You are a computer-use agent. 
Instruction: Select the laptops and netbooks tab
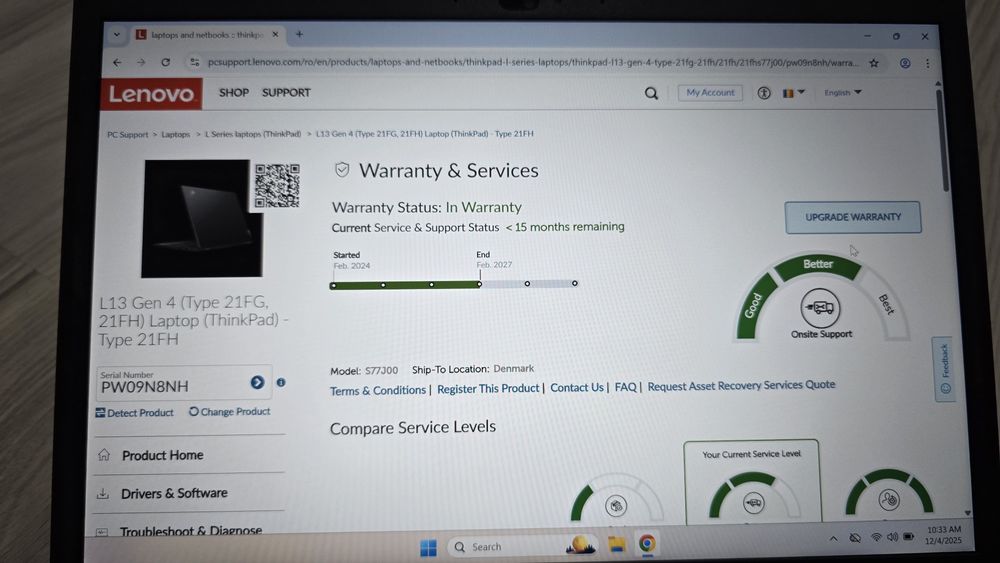(208, 35)
